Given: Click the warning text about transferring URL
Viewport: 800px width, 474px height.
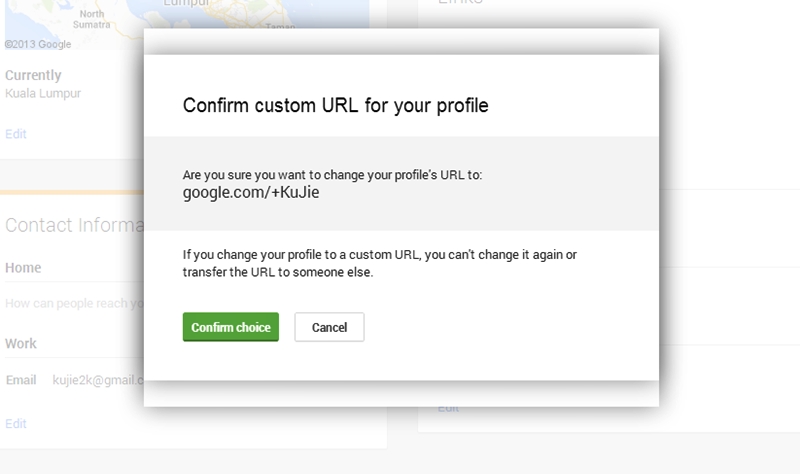Looking at the screenshot, I should pyautogui.click(x=380, y=263).
